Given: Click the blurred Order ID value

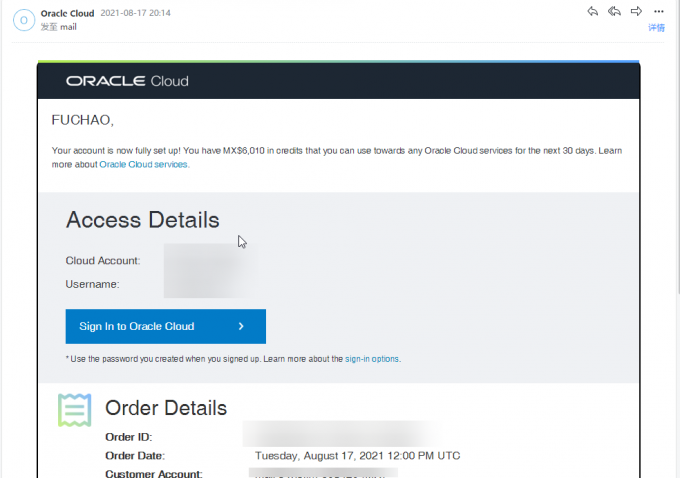Looking at the screenshot, I should [340, 436].
